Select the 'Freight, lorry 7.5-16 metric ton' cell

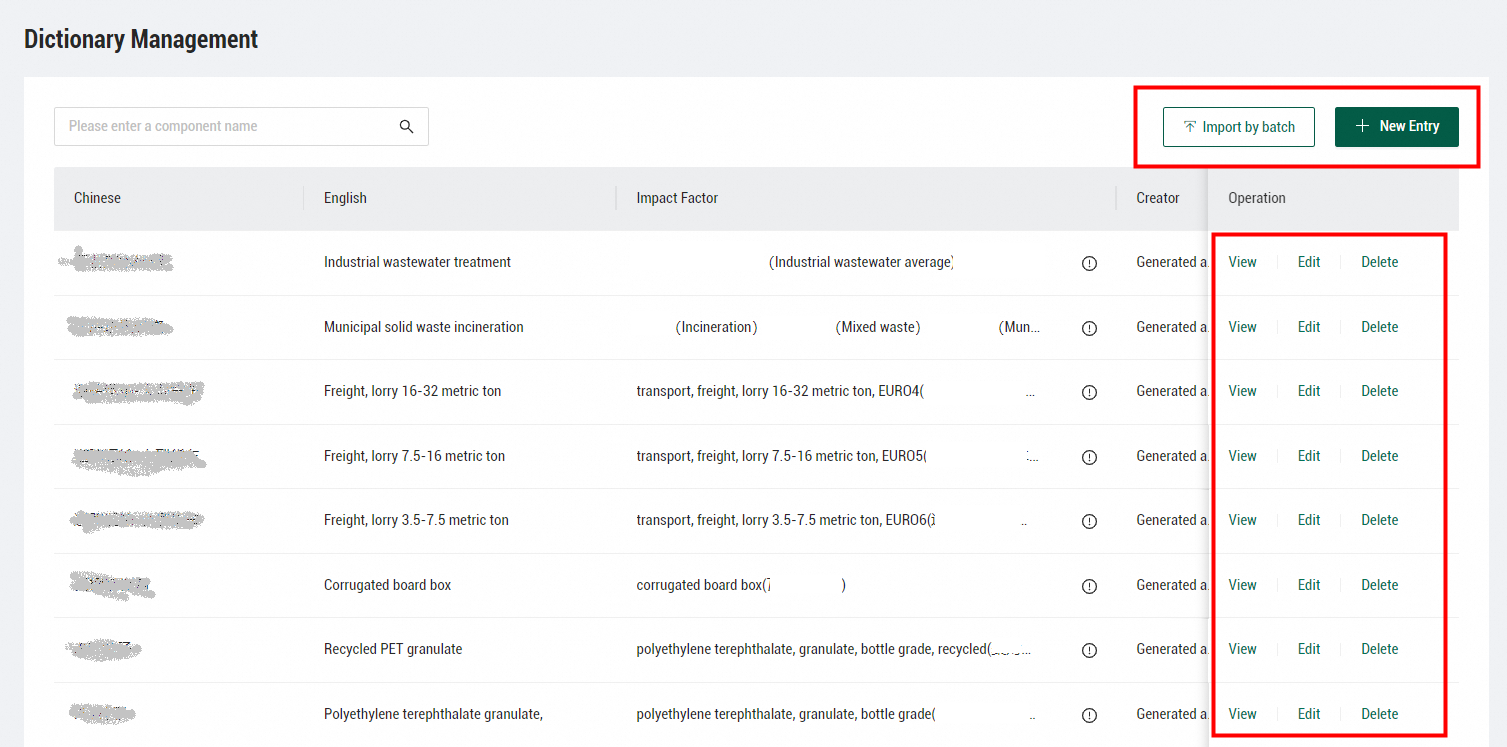[x=414, y=456]
